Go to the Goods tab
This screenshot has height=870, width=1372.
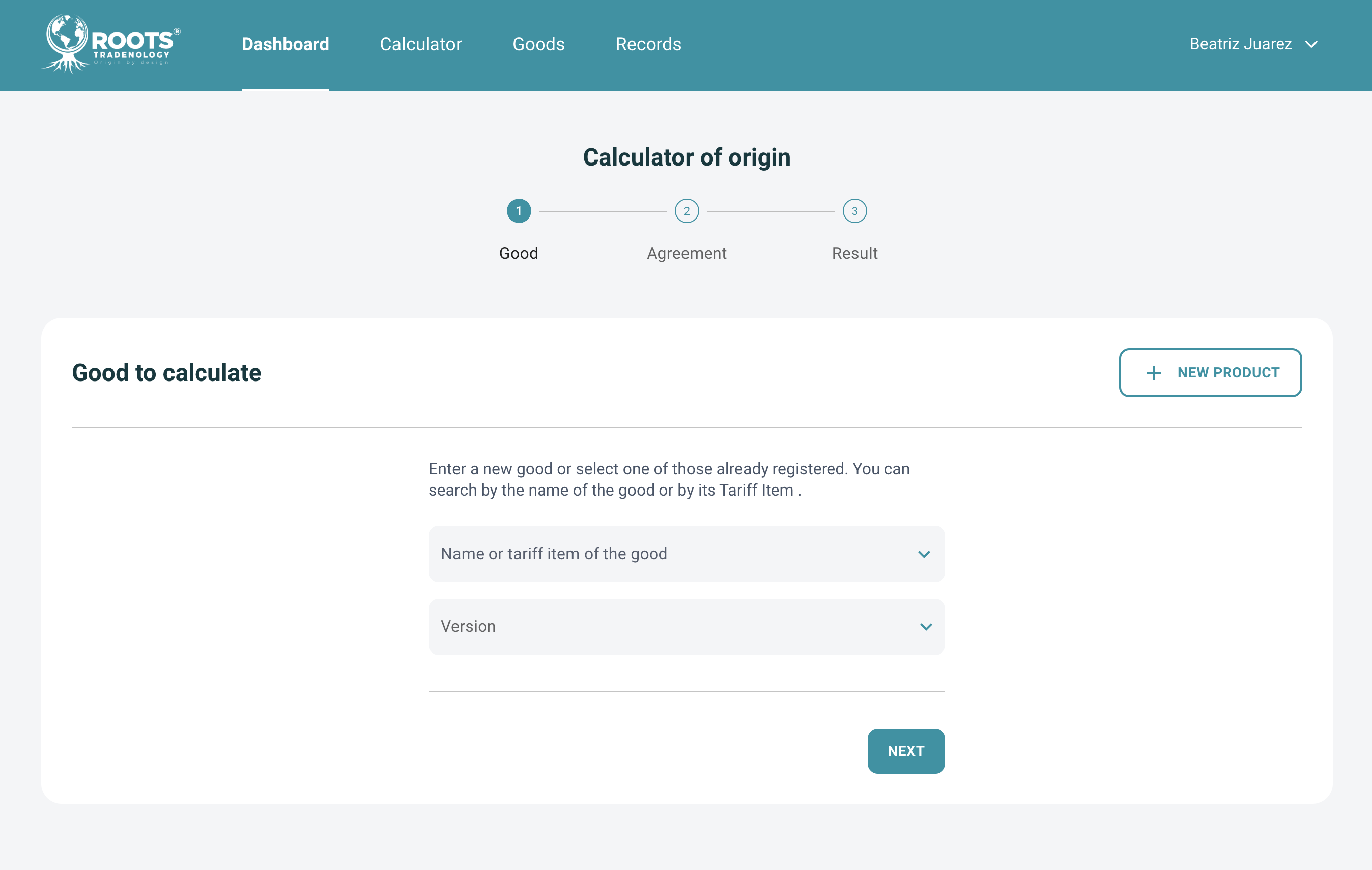[x=538, y=44]
